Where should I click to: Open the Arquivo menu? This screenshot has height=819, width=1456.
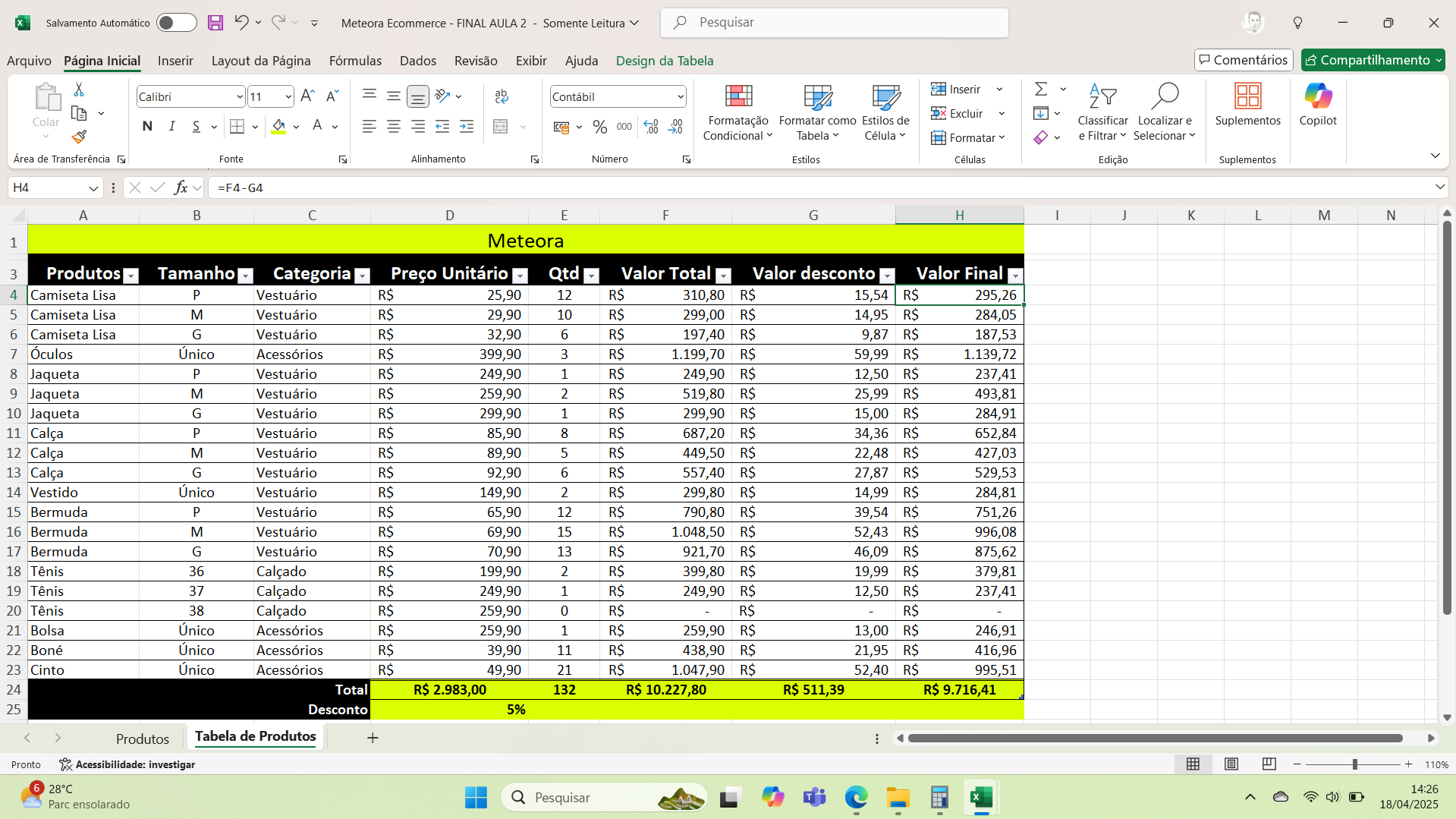point(29,61)
